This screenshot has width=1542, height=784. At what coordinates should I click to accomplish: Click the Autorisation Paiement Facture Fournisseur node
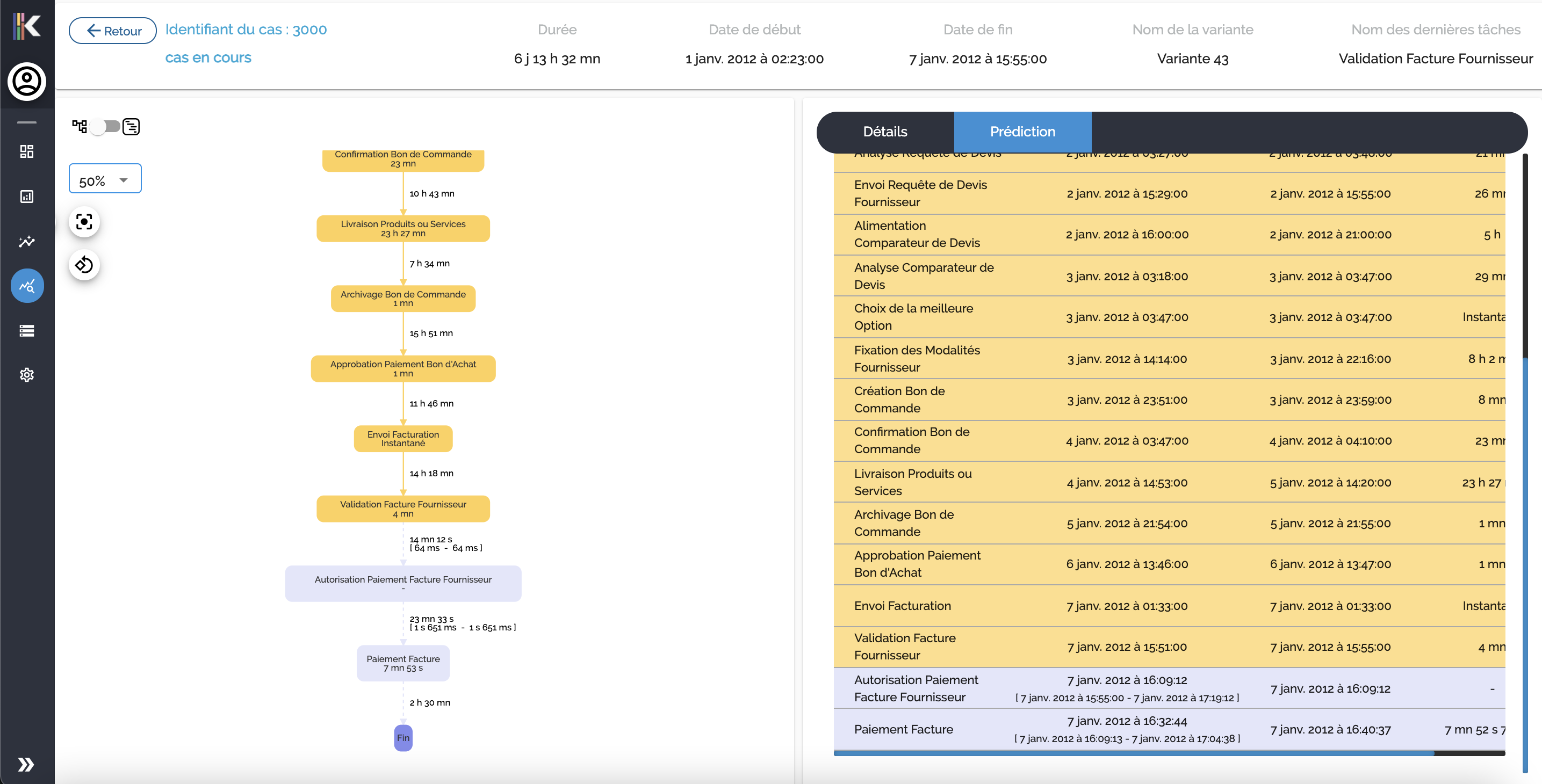[403, 583]
